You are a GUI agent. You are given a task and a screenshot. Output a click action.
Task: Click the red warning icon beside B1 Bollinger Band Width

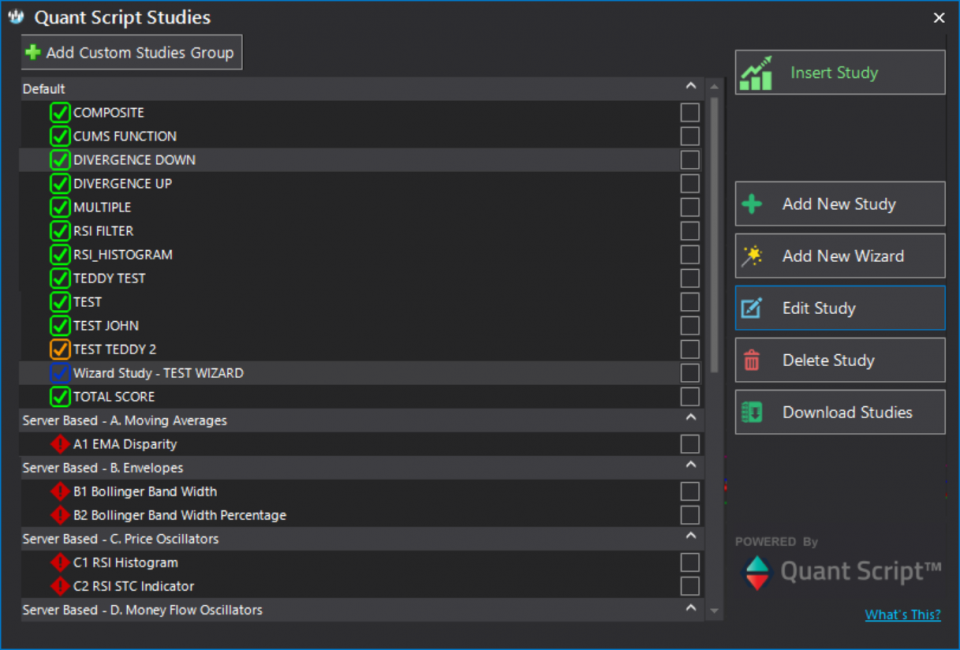(59, 491)
